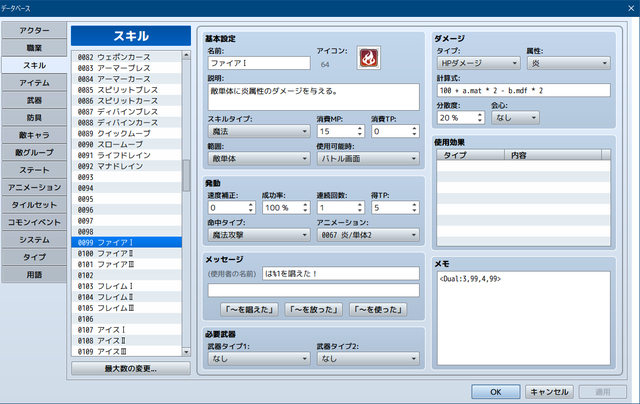The width and height of the screenshot is (640, 404).
Task: Click the 名前 field containing ファイアⅠ
Action: point(259,63)
